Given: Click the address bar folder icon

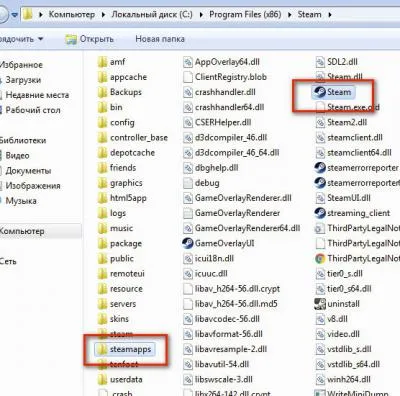Looking at the screenshot, I should (28, 14).
